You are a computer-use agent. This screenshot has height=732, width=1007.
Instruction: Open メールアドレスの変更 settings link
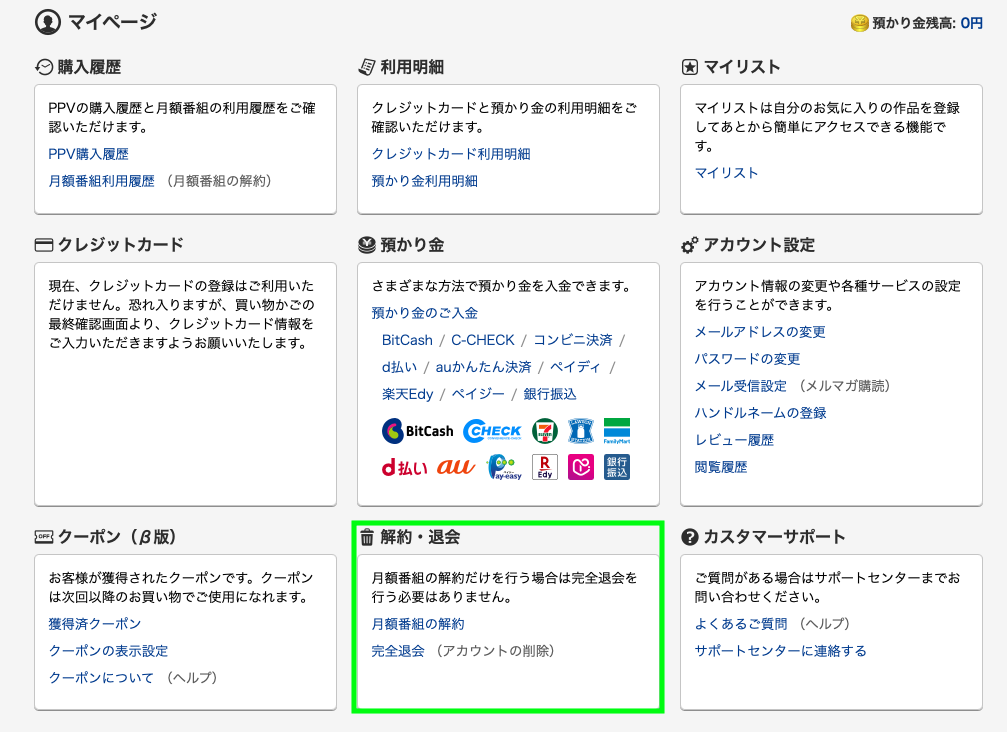[x=760, y=332]
